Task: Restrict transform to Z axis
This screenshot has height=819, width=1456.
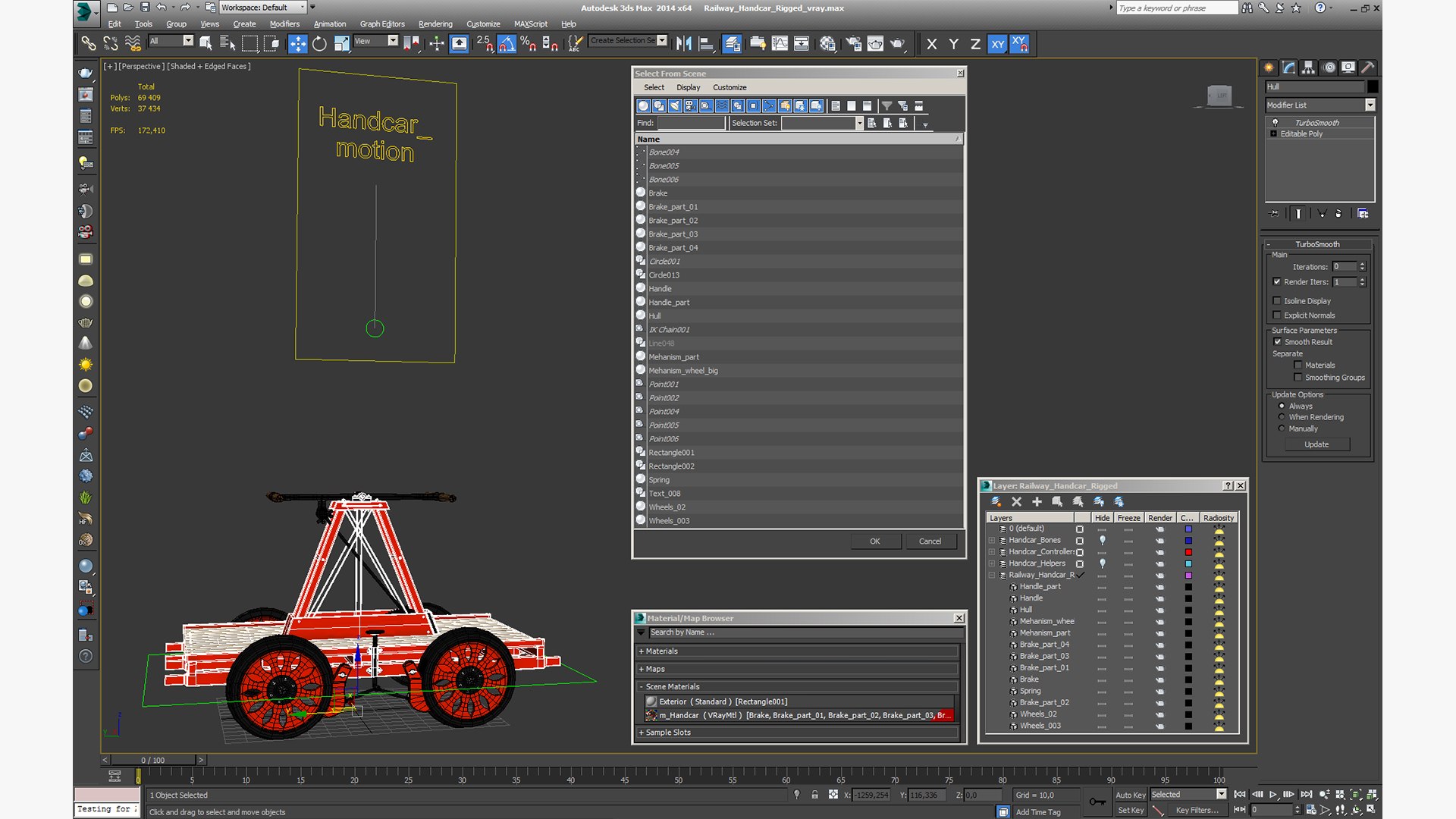Action: tap(975, 44)
